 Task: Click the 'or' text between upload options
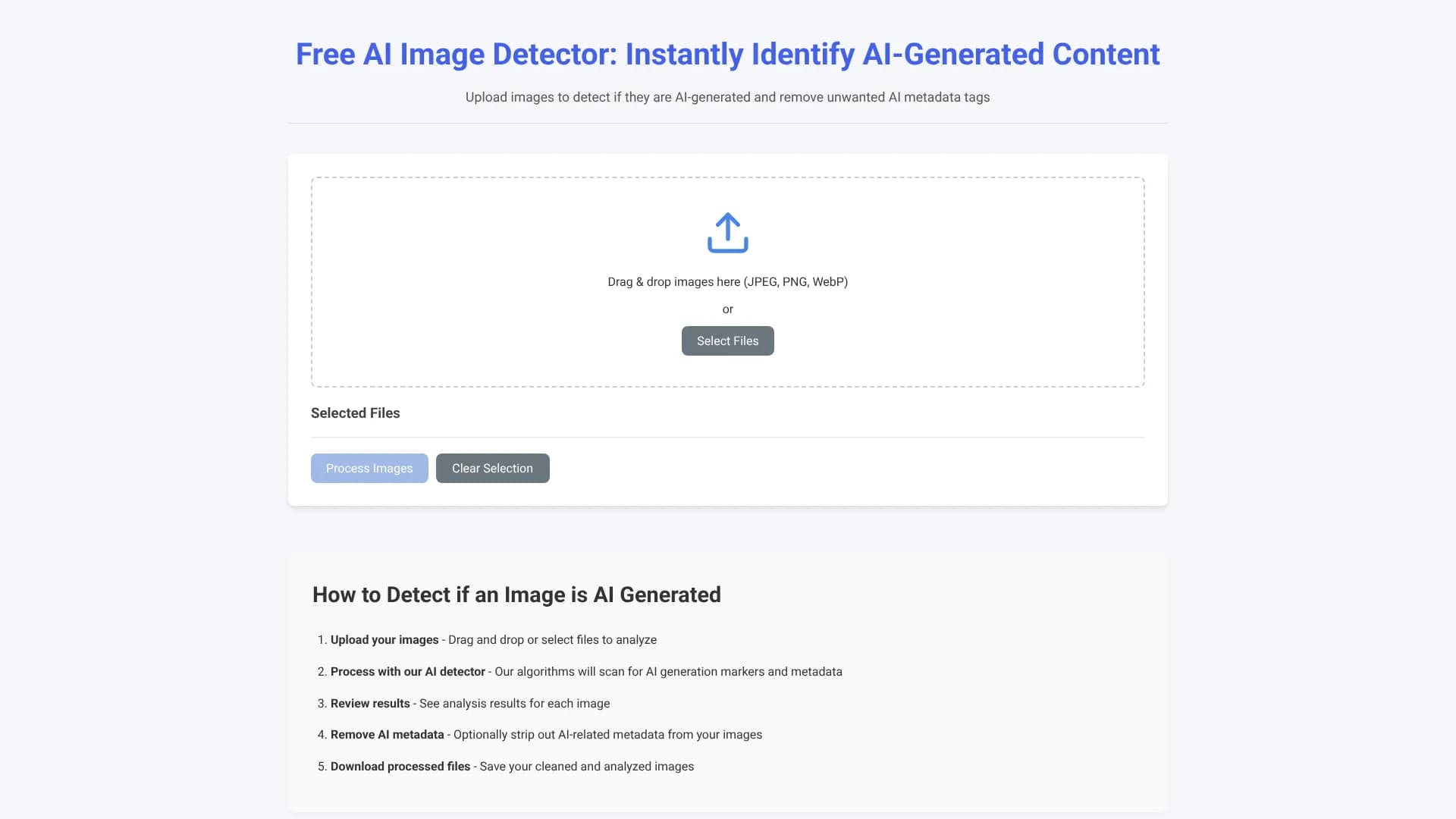pos(727,309)
